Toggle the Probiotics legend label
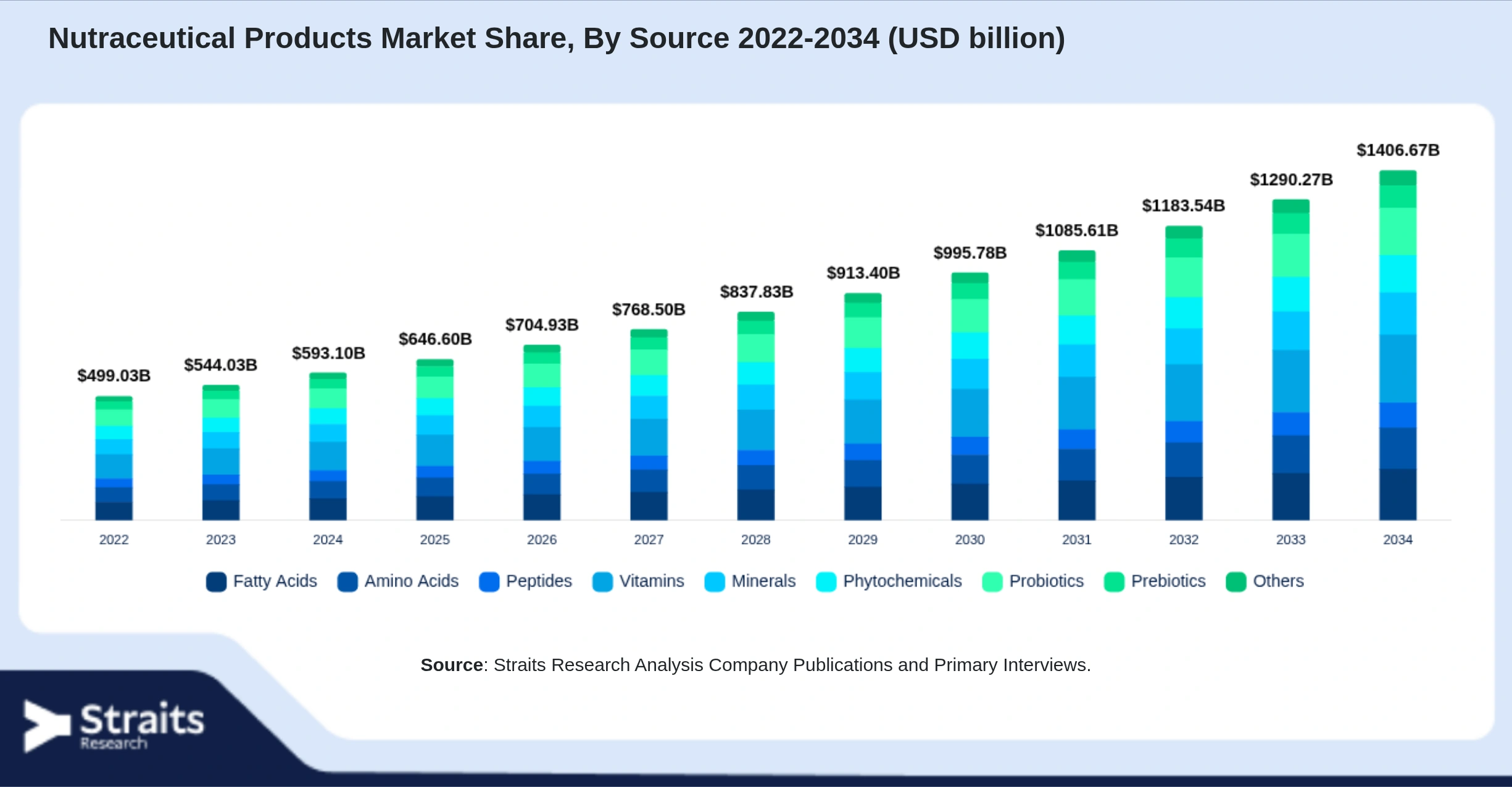The width and height of the screenshot is (1512, 787). tap(1046, 581)
